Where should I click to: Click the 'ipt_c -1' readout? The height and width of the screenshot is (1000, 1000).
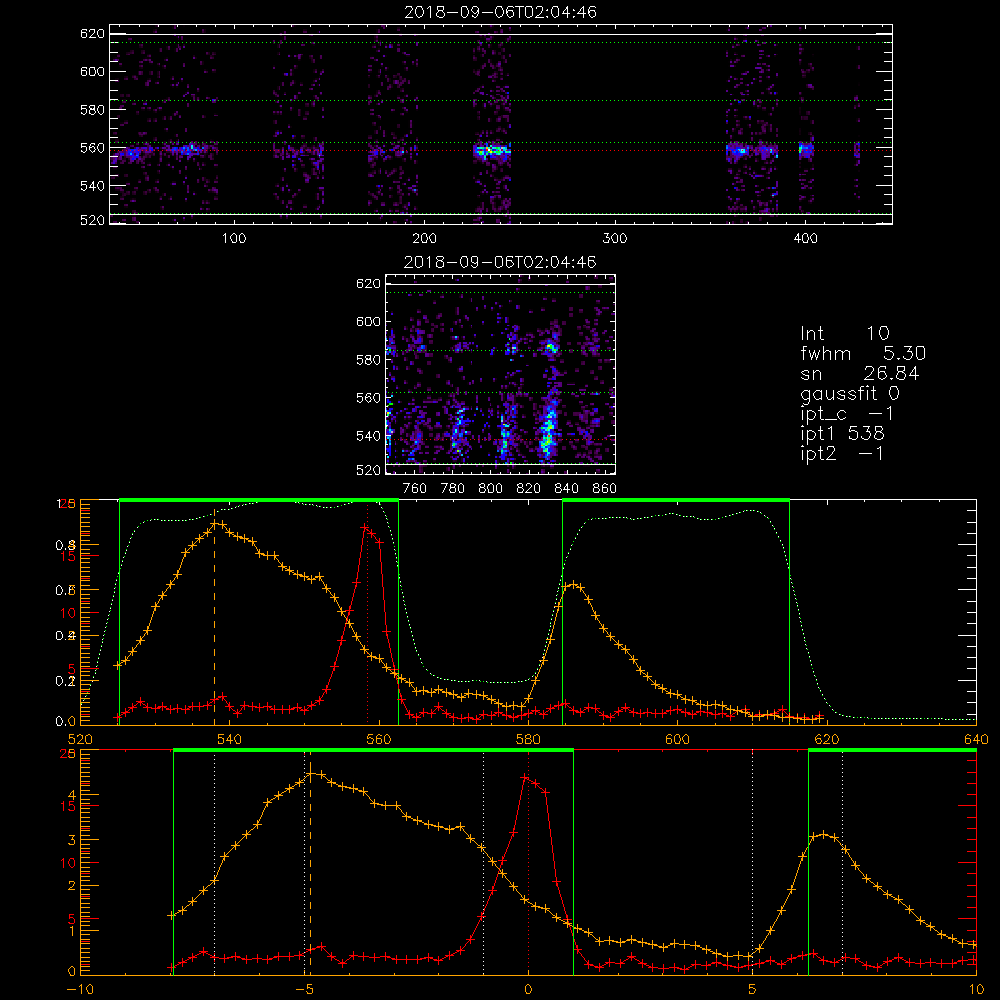pos(848,414)
